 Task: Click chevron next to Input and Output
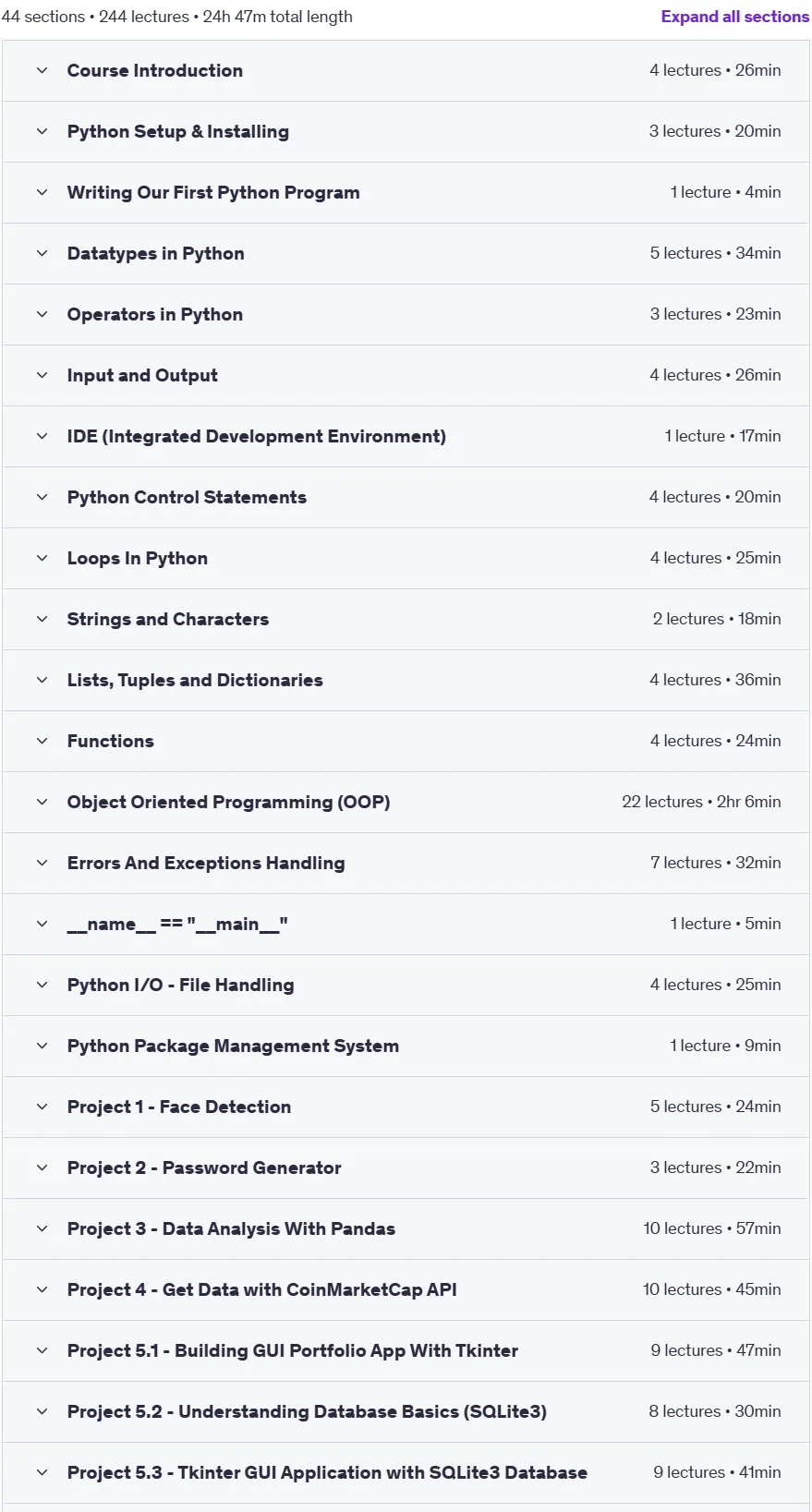pyautogui.click(x=42, y=375)
